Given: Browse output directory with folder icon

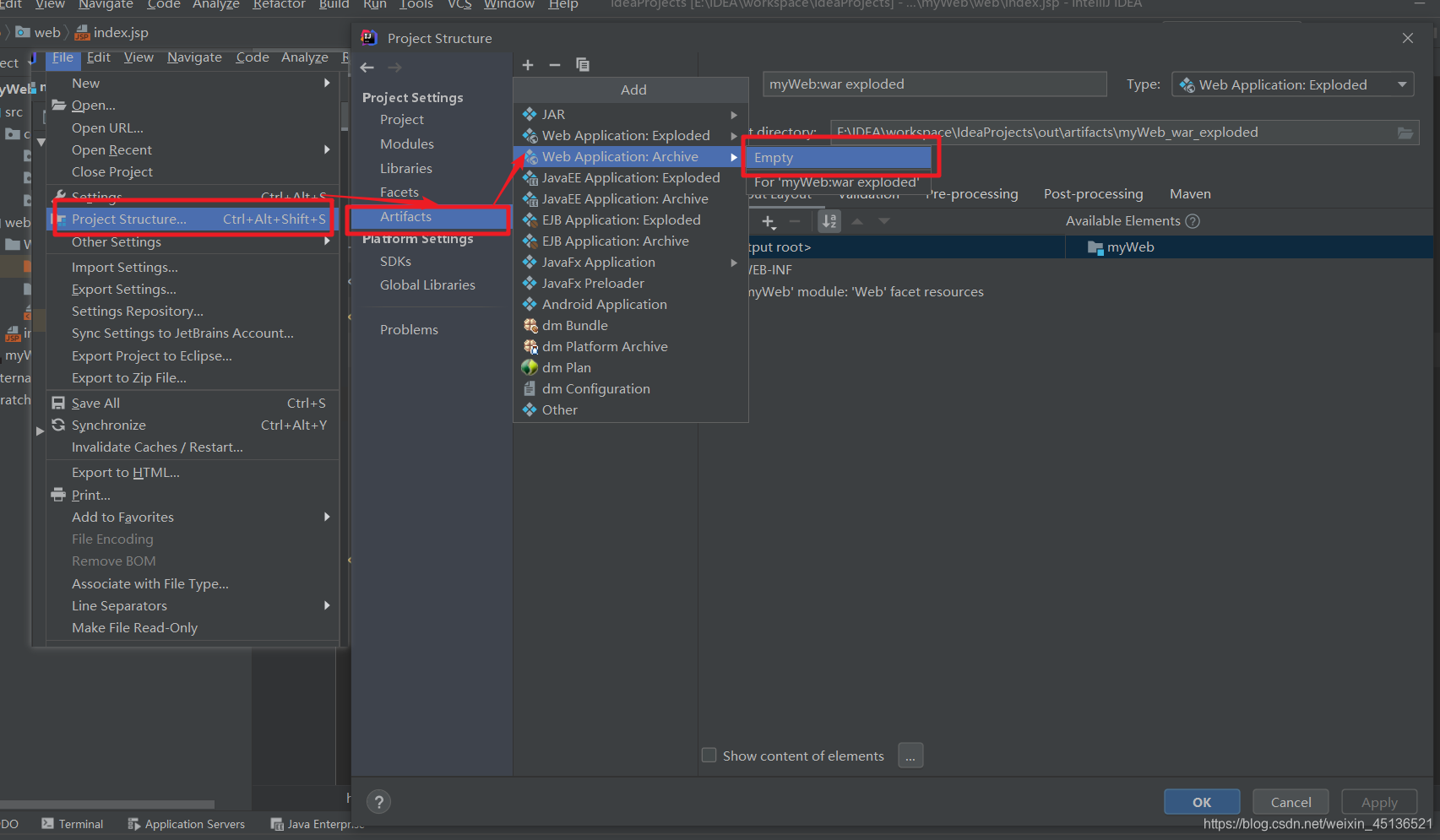Looking at the screenshot, I should point(1405,133).
